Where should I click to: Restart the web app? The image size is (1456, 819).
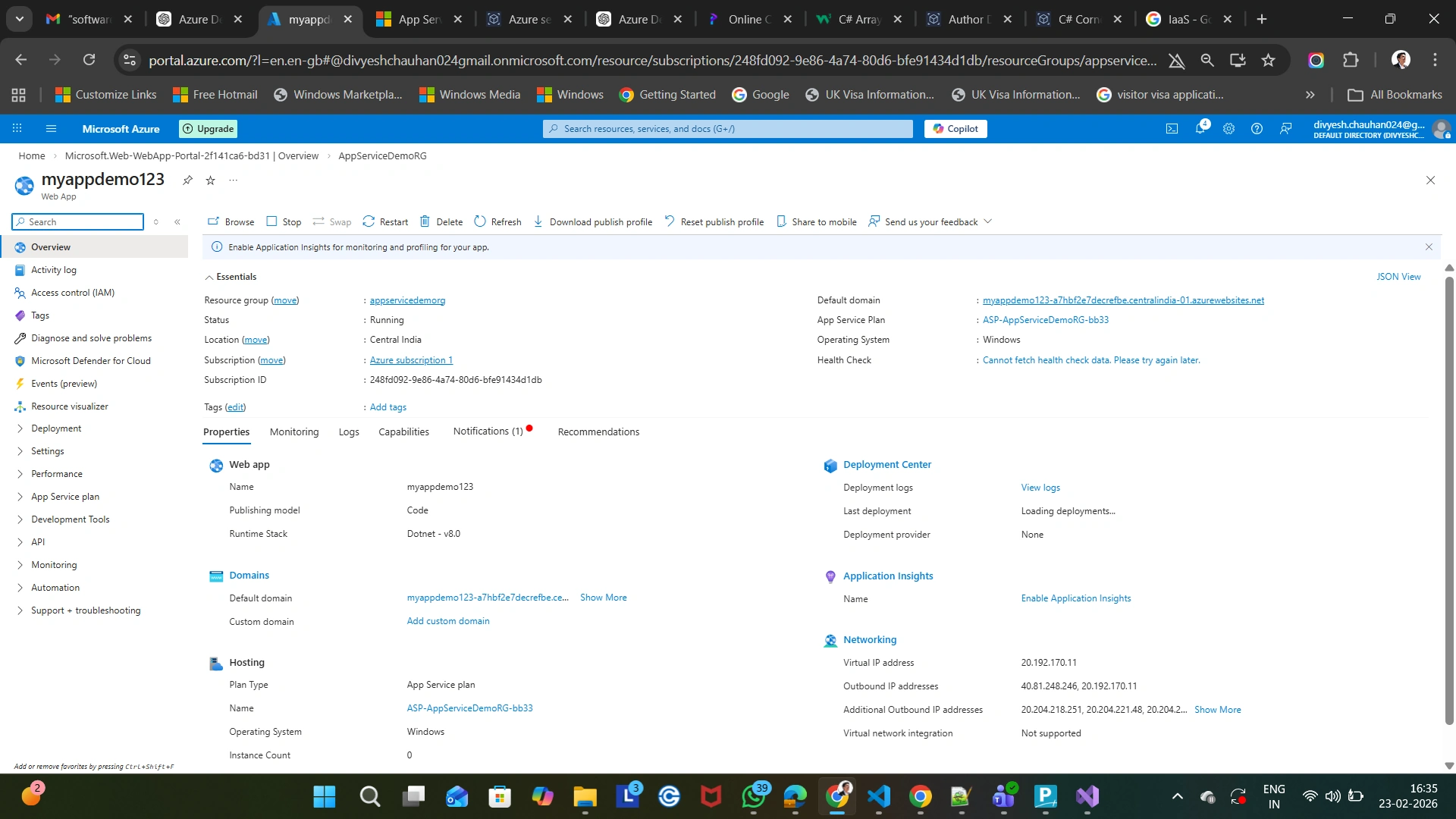pos(385,222)
